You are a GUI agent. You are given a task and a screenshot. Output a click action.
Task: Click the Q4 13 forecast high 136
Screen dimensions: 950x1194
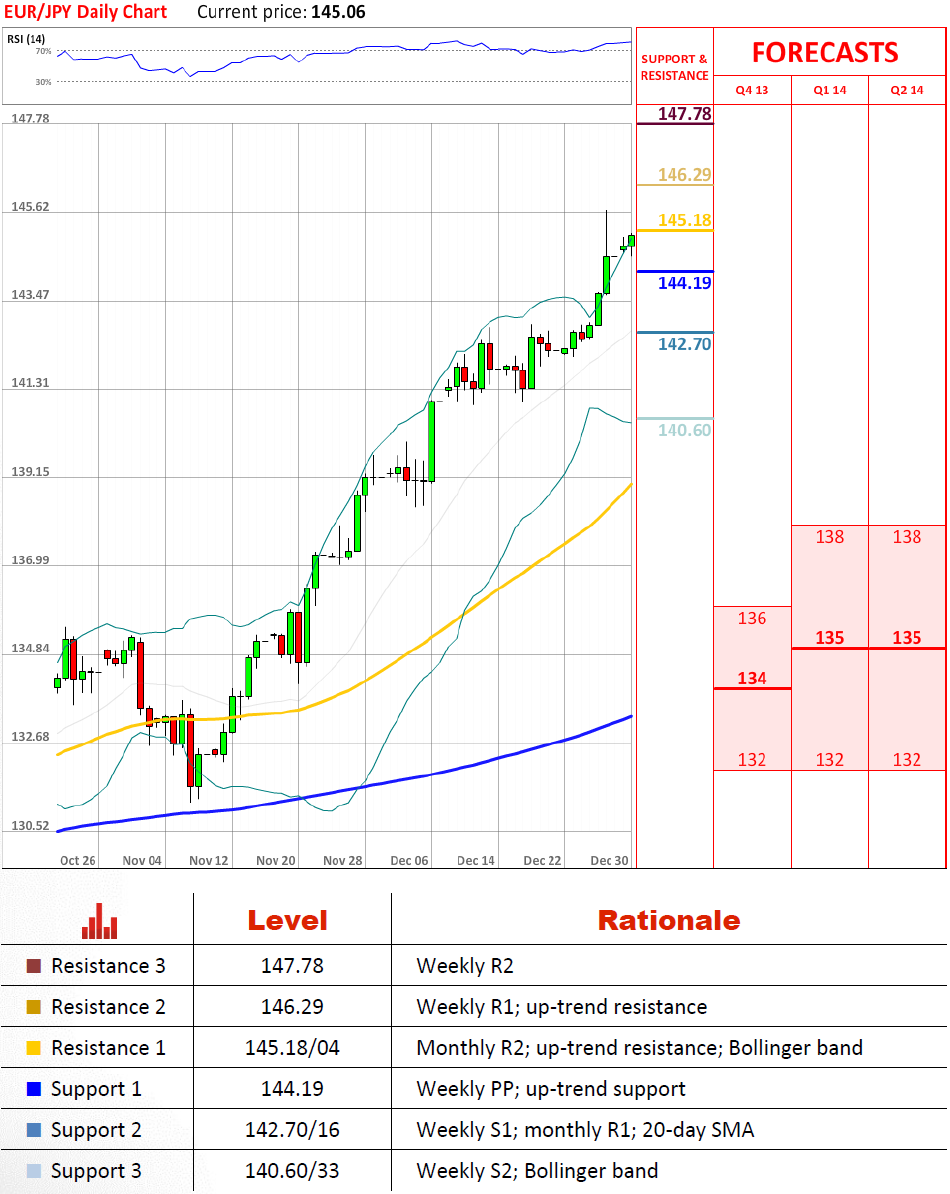(752, 618)
